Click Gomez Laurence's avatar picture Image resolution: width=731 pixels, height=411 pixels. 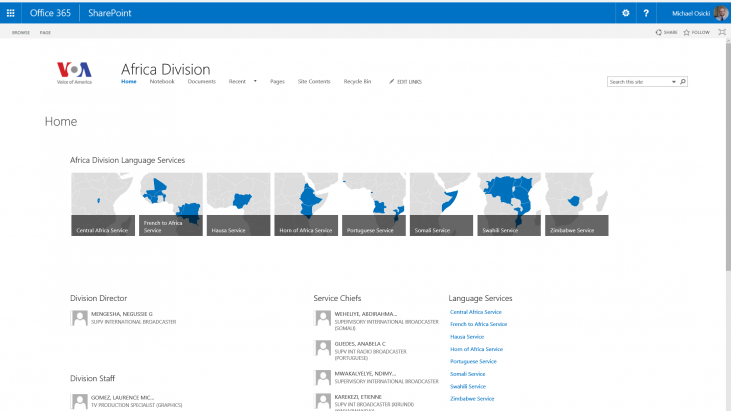pyautogui.click(x=80, y=402)
